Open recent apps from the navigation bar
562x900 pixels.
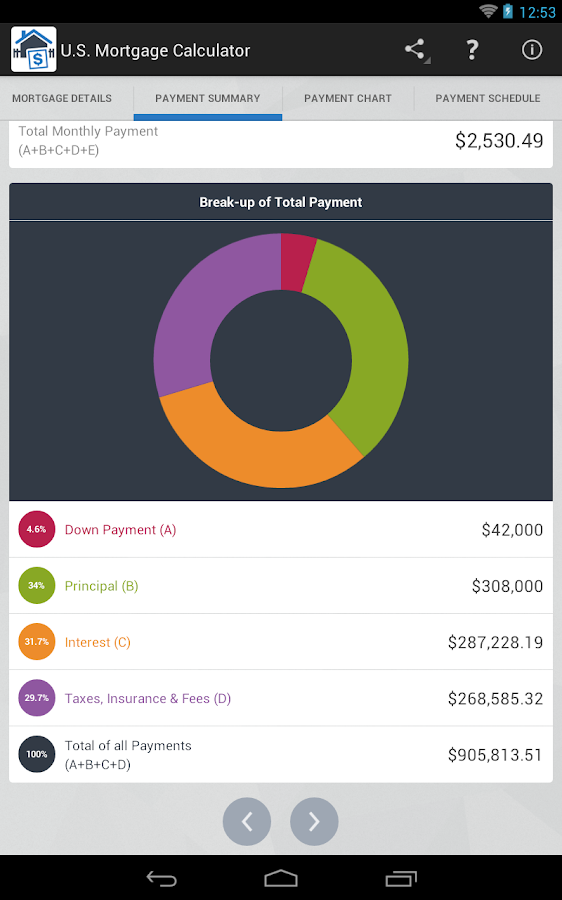click(x=401, y=878)
